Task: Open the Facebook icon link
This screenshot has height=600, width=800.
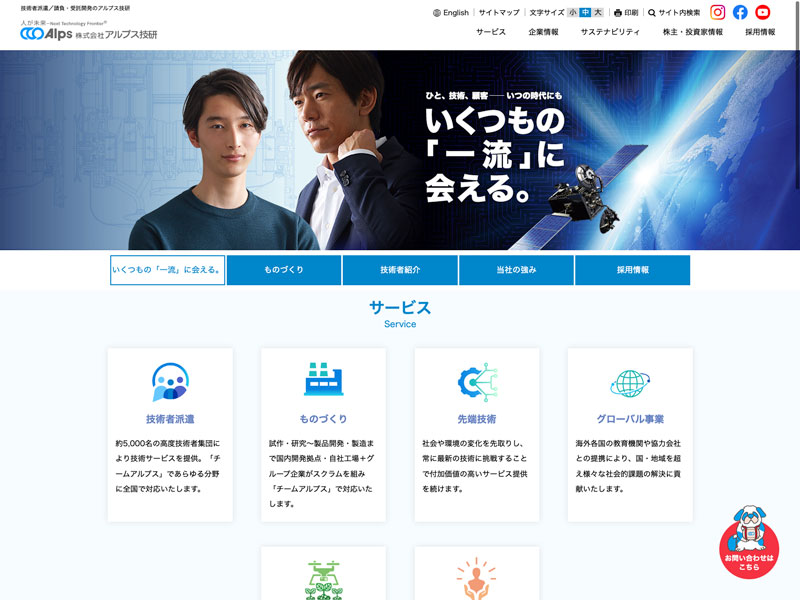Action: (740, 13)
